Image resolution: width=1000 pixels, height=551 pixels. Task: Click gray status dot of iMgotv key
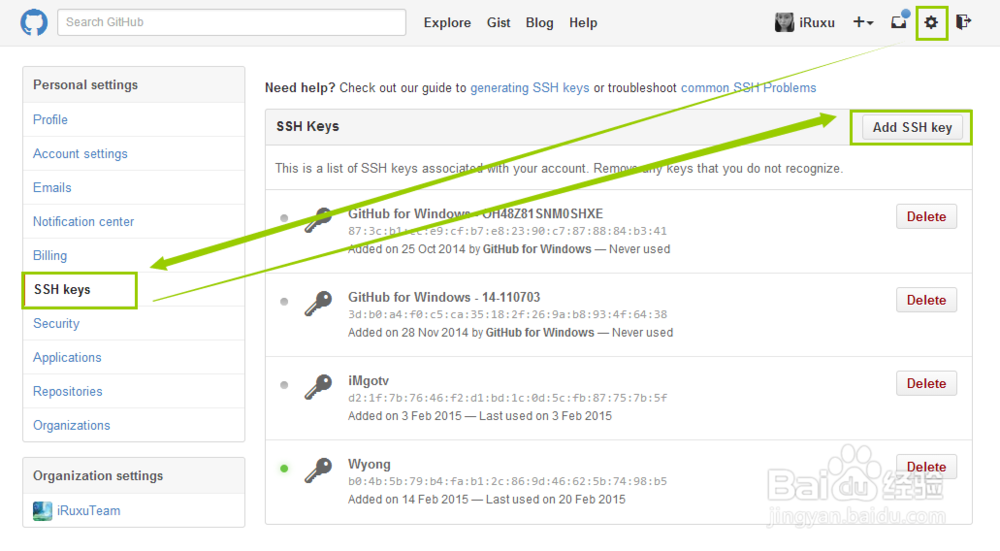284,385
